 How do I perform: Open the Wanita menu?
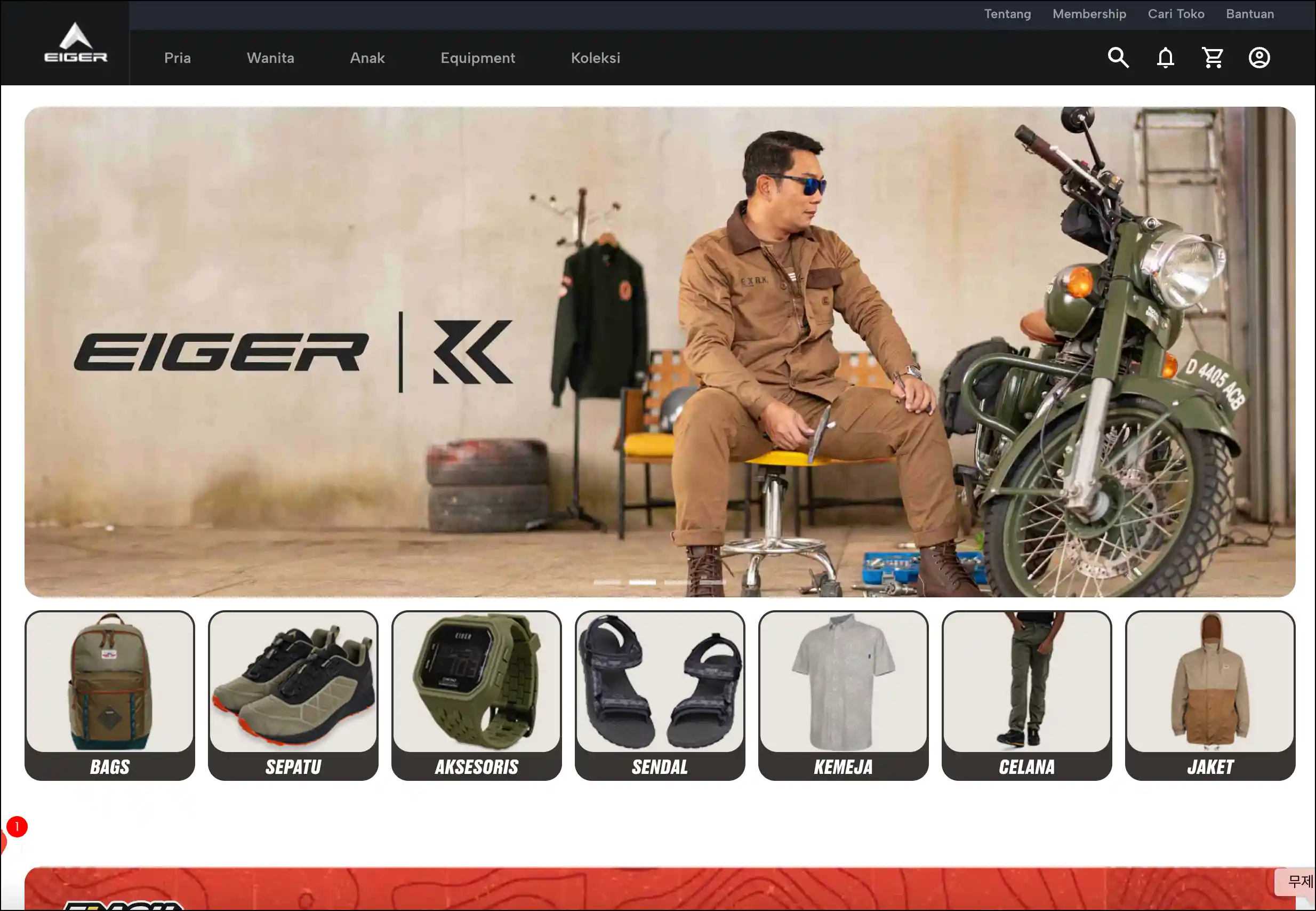point(270,58)
